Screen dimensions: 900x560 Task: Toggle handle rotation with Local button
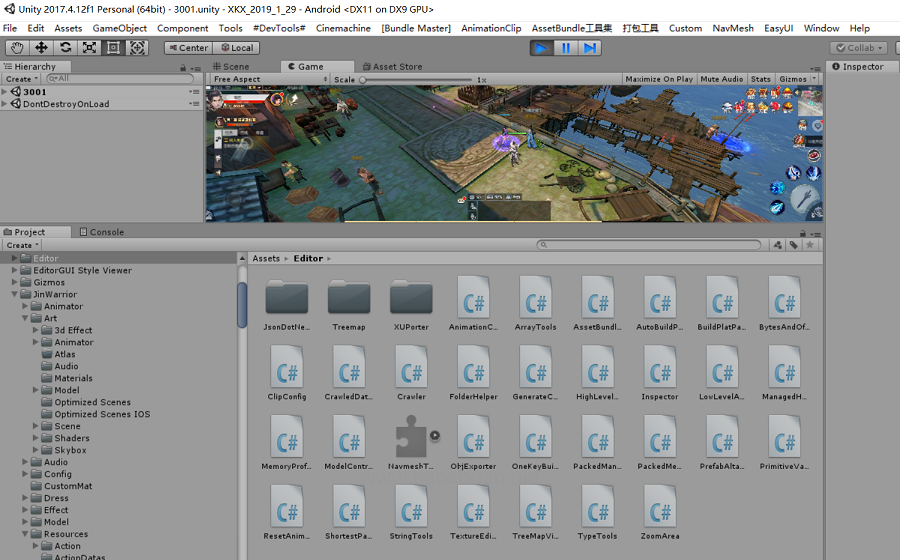click(x=236, y=48)
